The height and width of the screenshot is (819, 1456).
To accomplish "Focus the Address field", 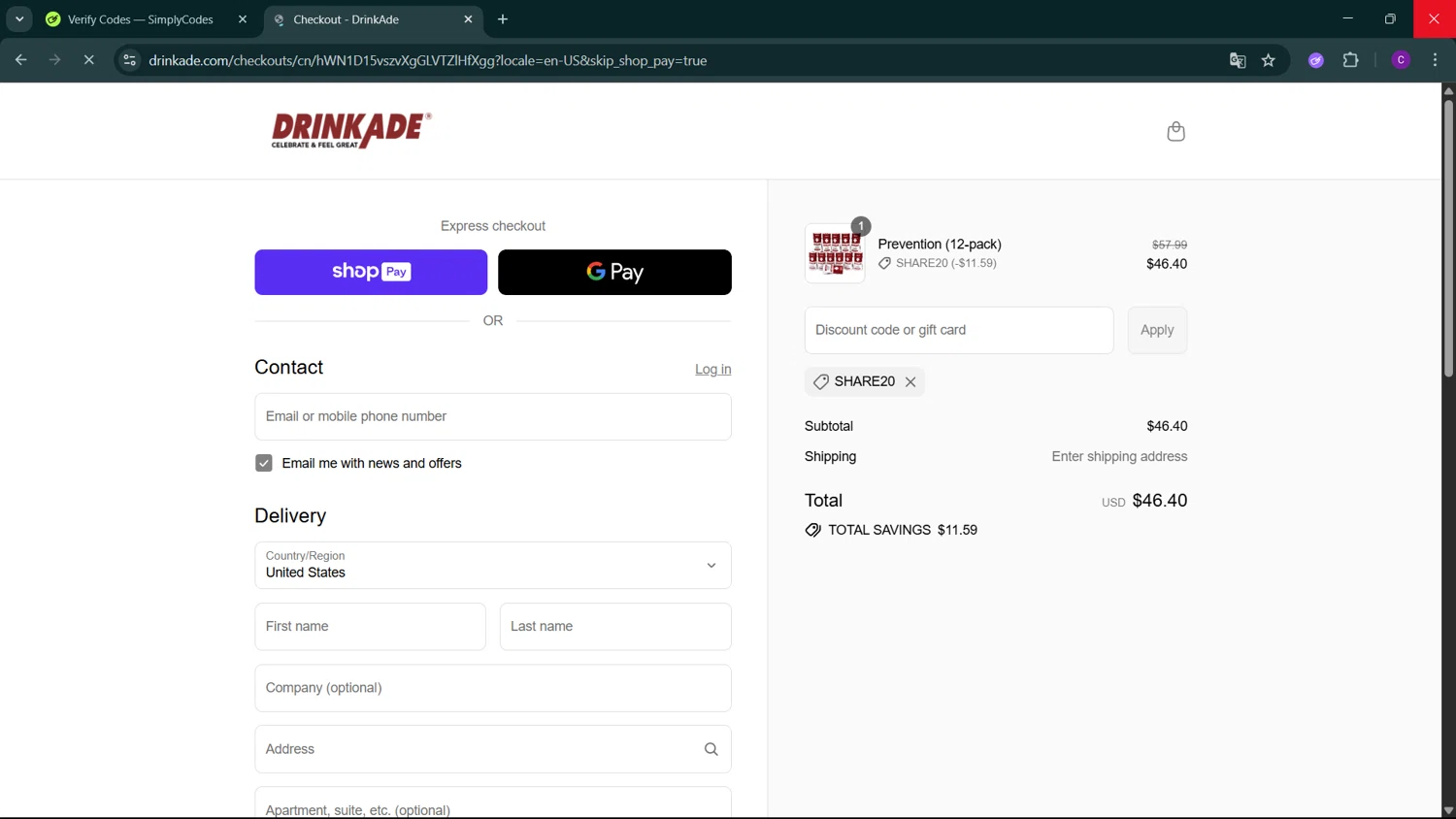I will (493, 749).
